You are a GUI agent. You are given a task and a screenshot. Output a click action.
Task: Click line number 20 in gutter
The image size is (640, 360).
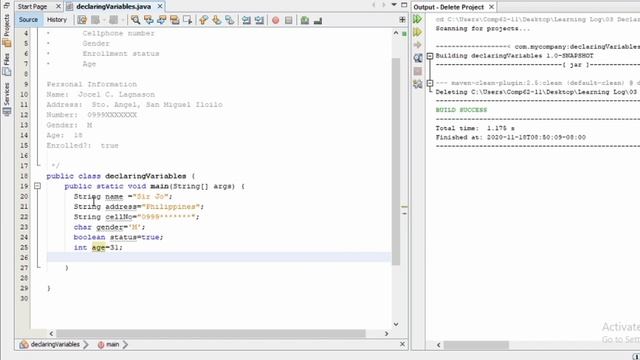point(24,196)
